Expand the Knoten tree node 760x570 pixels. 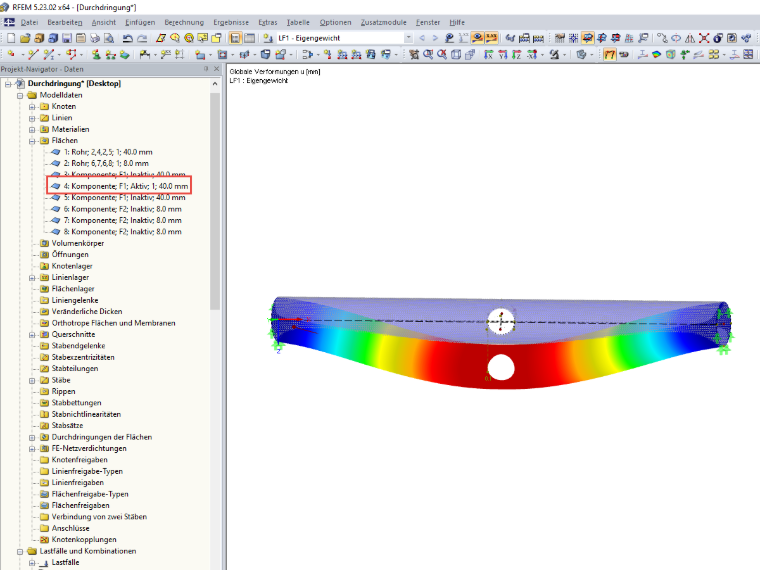tap(32, 107)
